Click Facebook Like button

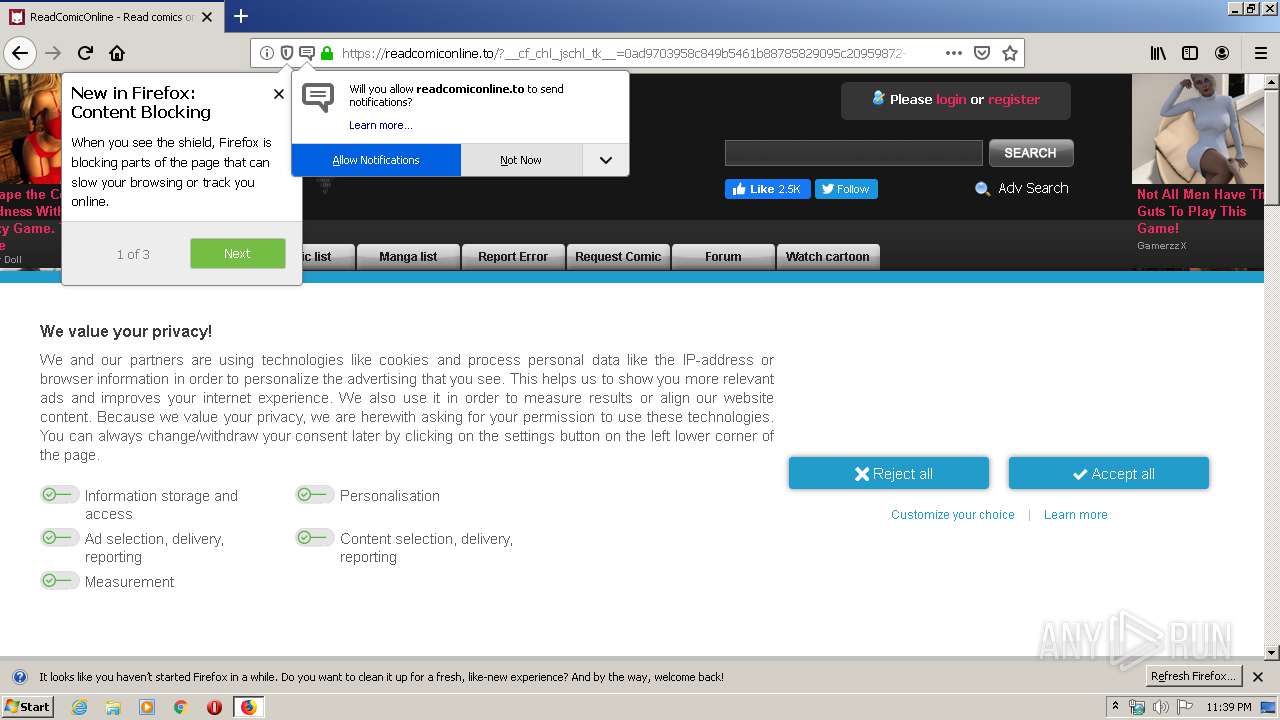[767, 189]
